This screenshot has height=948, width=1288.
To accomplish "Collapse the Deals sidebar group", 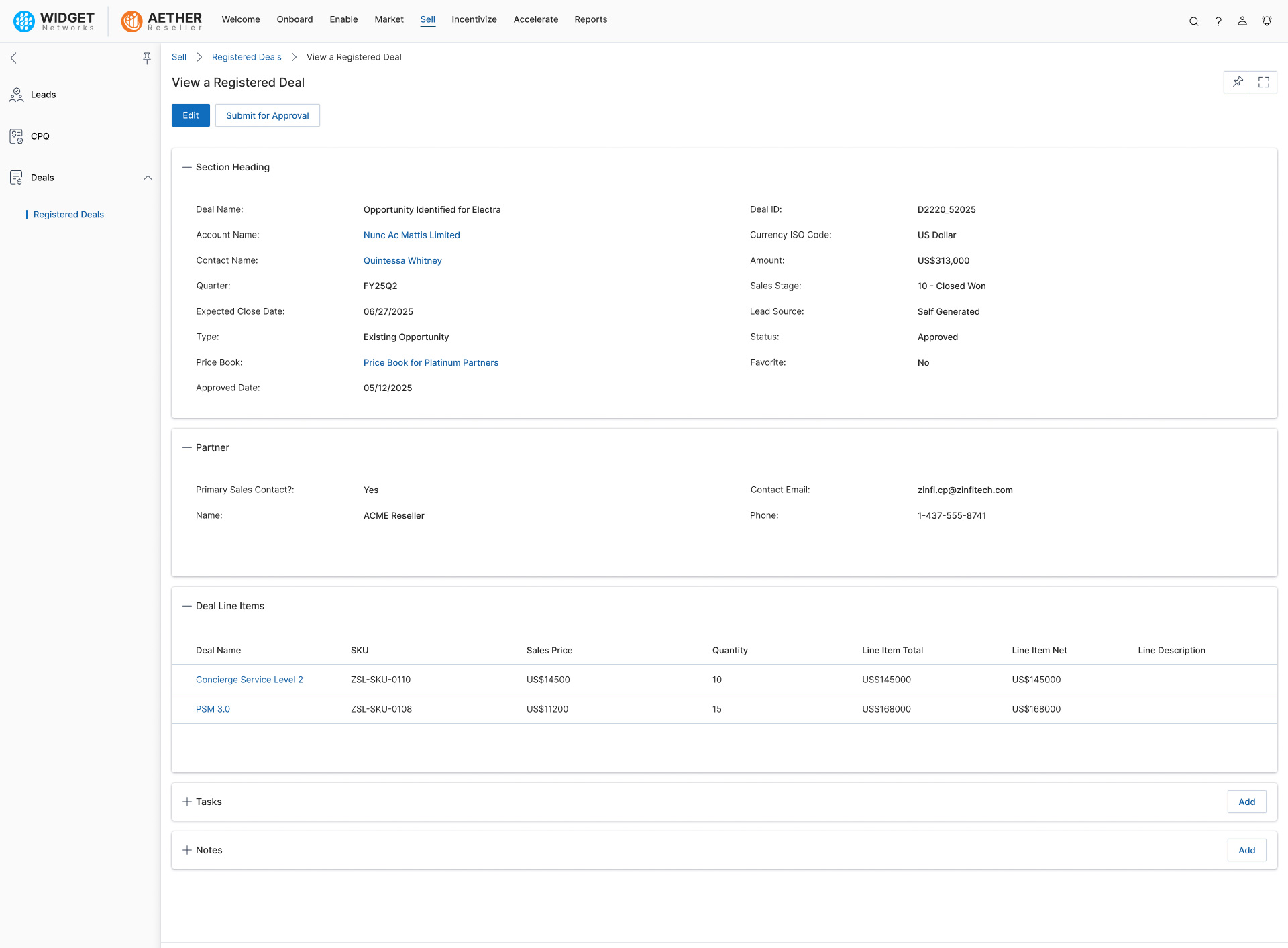I will pyautogui.click(x=148, y=178).
